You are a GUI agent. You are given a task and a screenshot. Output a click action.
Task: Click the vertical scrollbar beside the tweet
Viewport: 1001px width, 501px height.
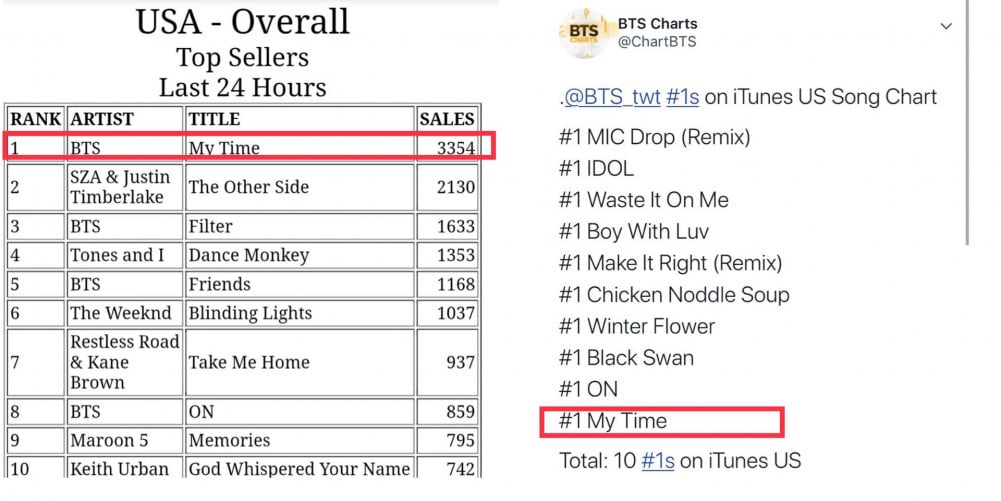[x=968, y=121]
